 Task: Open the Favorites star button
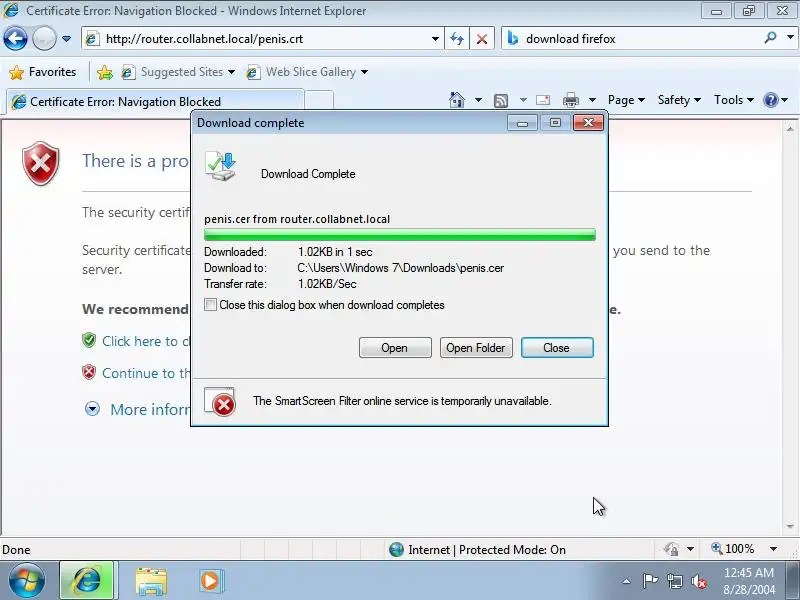(43, 72)
